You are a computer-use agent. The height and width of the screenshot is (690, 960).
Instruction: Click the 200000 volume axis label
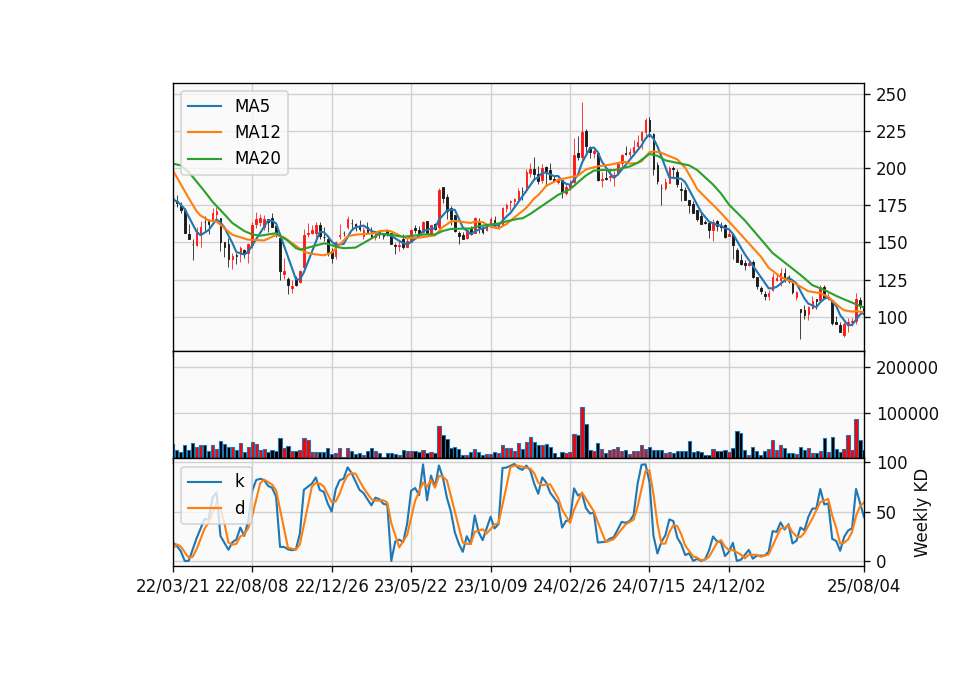(907, 368)
